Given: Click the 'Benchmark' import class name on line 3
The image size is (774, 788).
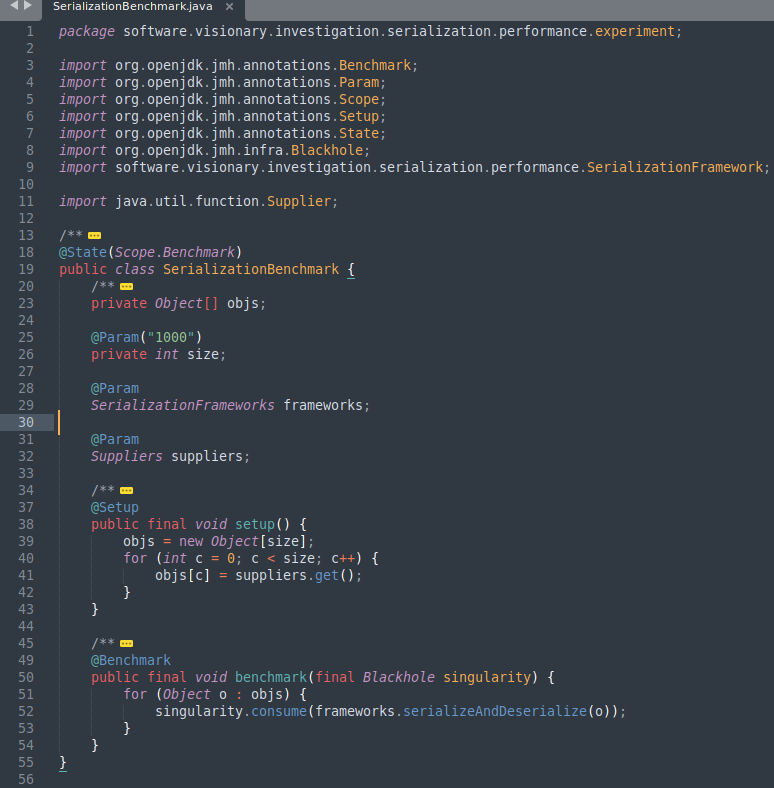Looking at the screenshot, I should click(x=375, y=65).
